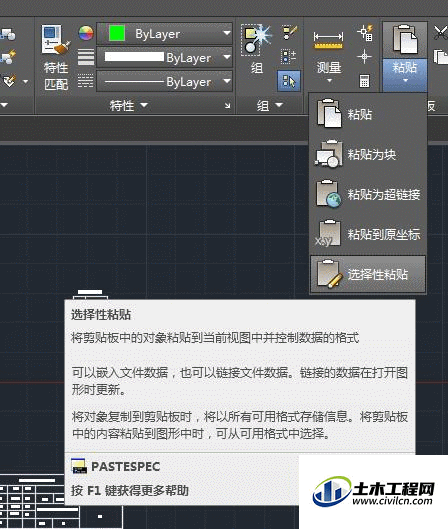
Task: Open the object color wheel icon
Action: pos(86,33)
